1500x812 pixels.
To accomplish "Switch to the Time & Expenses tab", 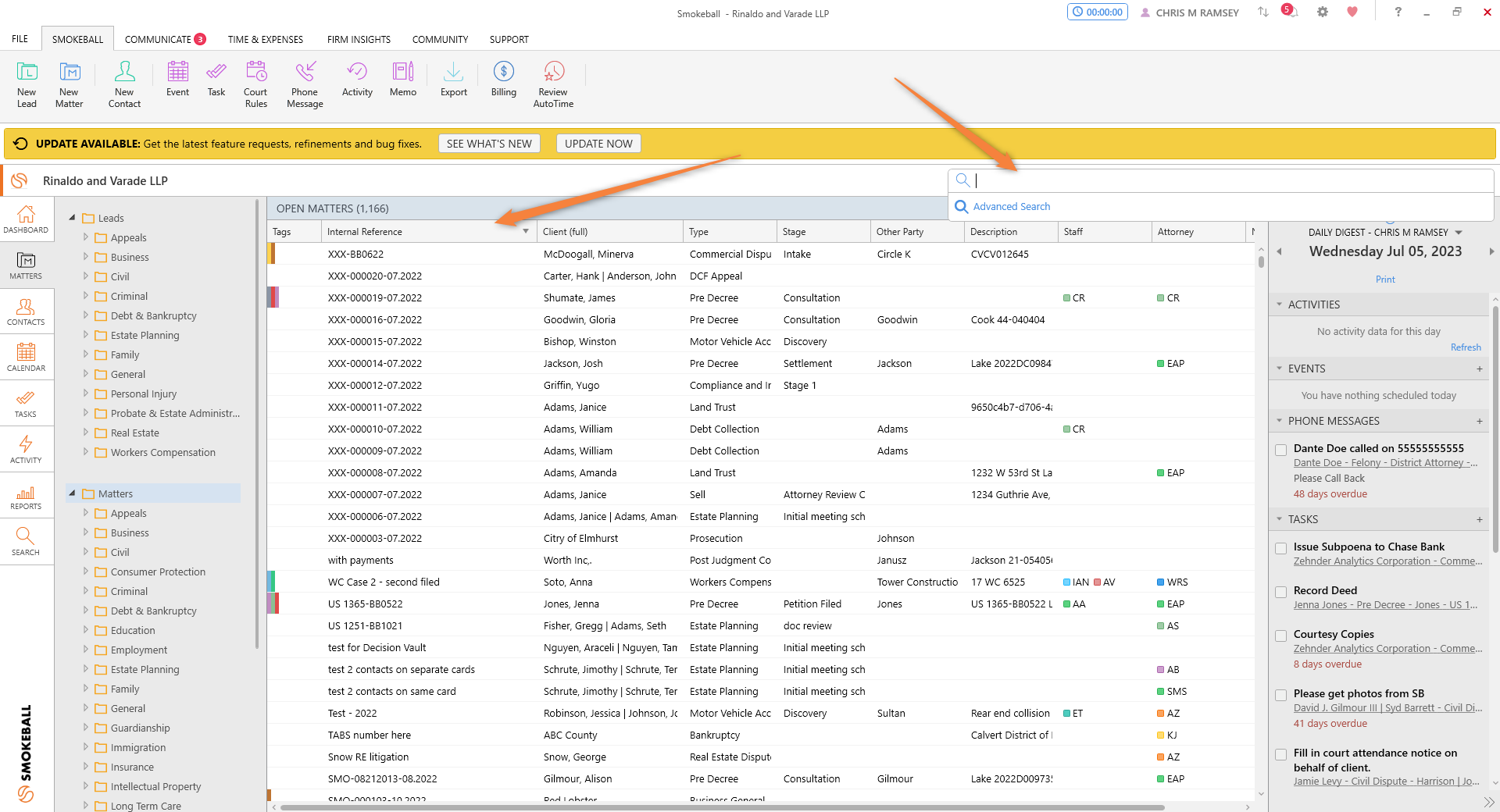I will coord(265,39).
